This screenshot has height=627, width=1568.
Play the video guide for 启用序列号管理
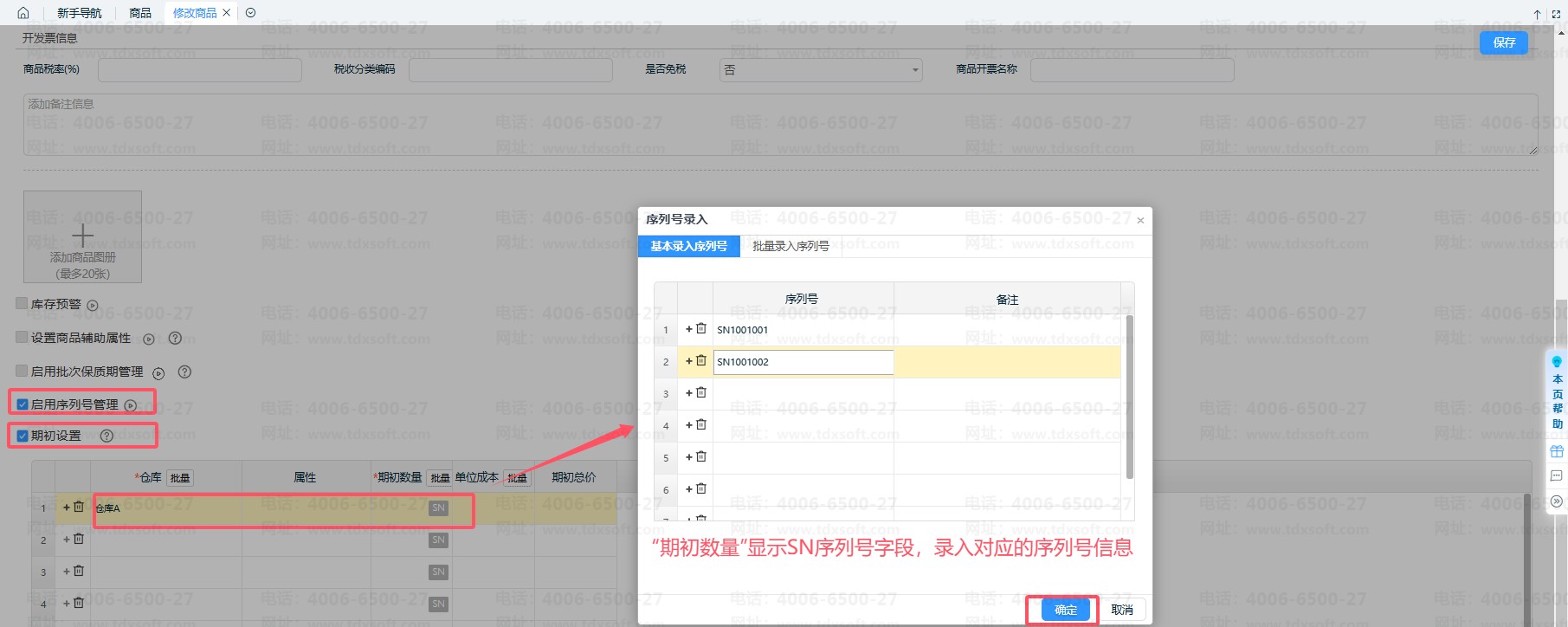click(131, 405)
